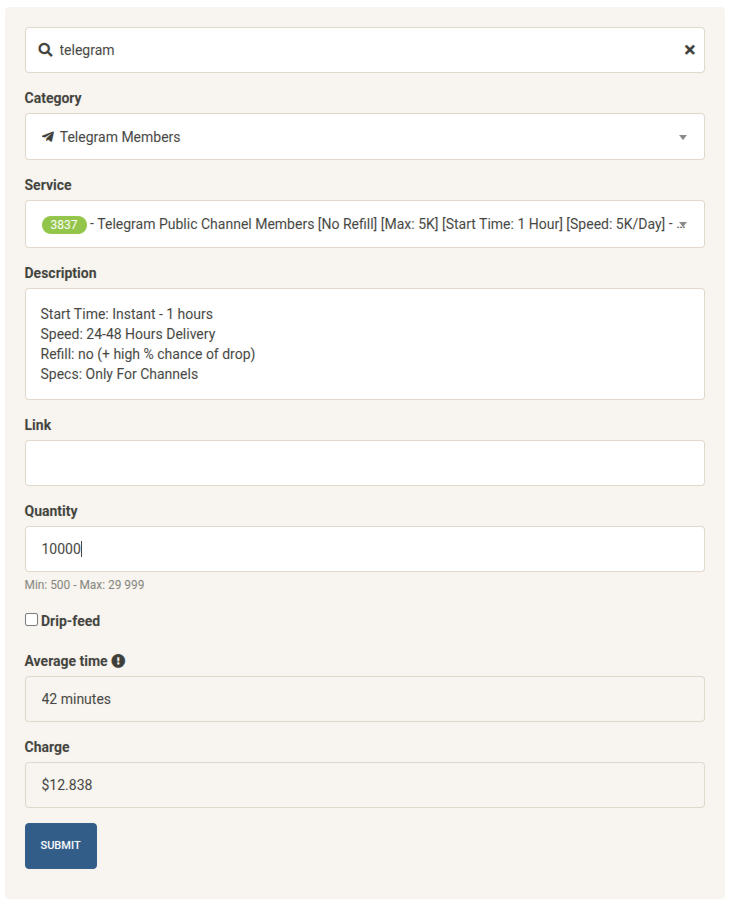
Task: Click the Charge field showing $12.838
Action: [x=364, y=785]
